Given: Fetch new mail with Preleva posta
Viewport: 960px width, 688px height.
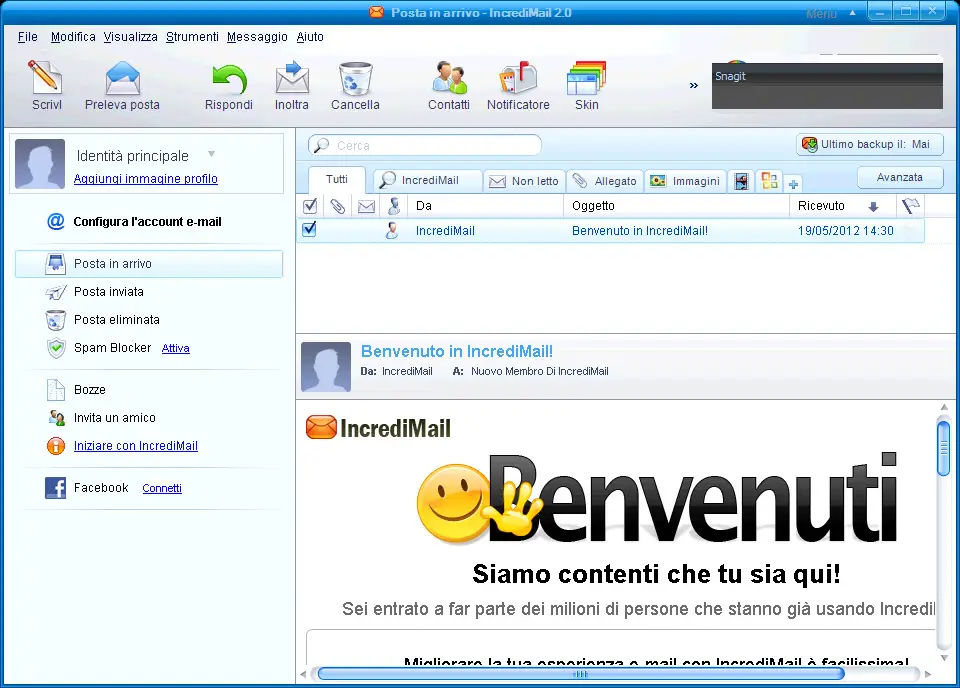Looking at the screenshot, I should [x=122, y=85].
